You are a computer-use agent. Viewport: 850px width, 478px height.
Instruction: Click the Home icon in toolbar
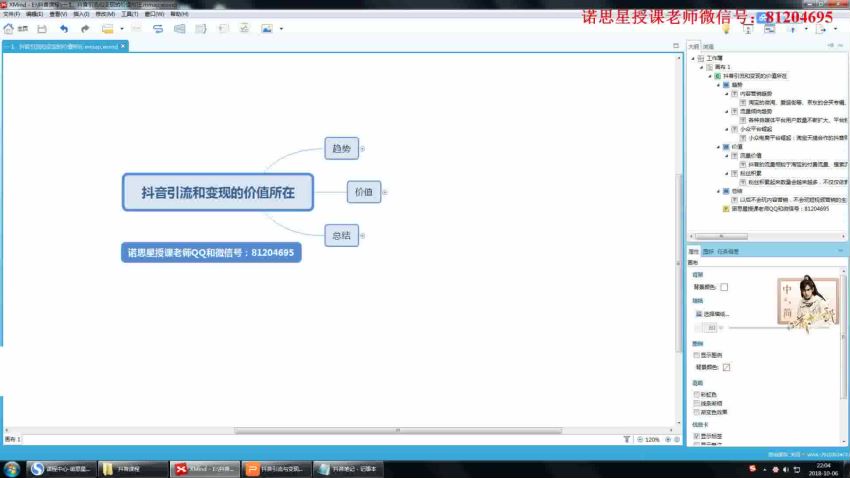tap(9, 29)
